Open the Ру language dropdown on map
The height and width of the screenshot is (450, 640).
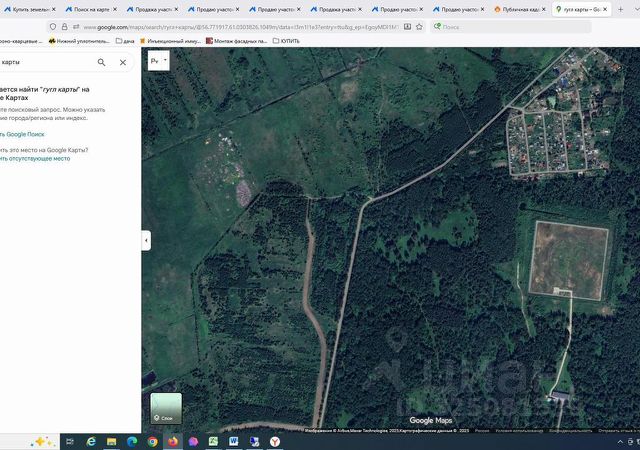click(x=159, y=61)
